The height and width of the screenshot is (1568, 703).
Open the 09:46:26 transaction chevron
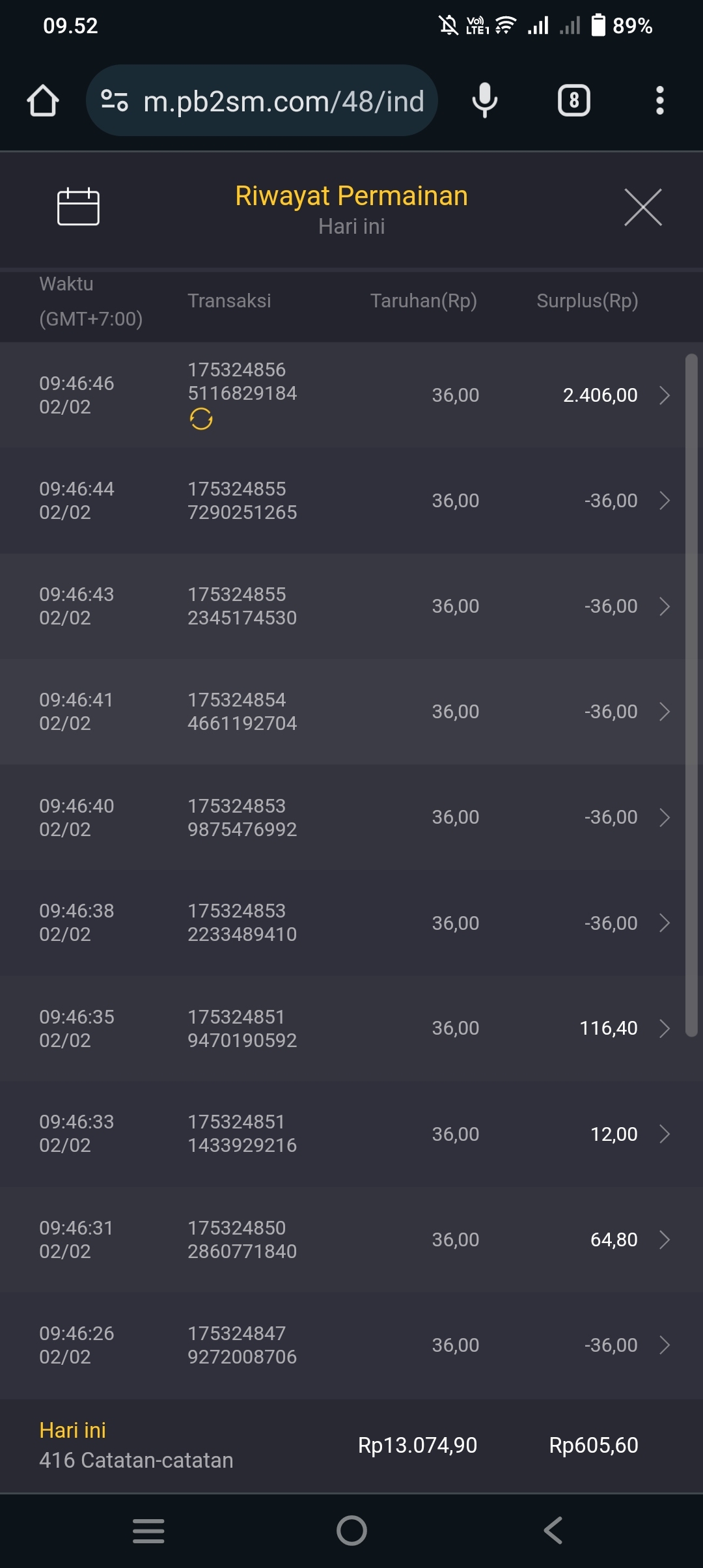(x=665, y=1345)
